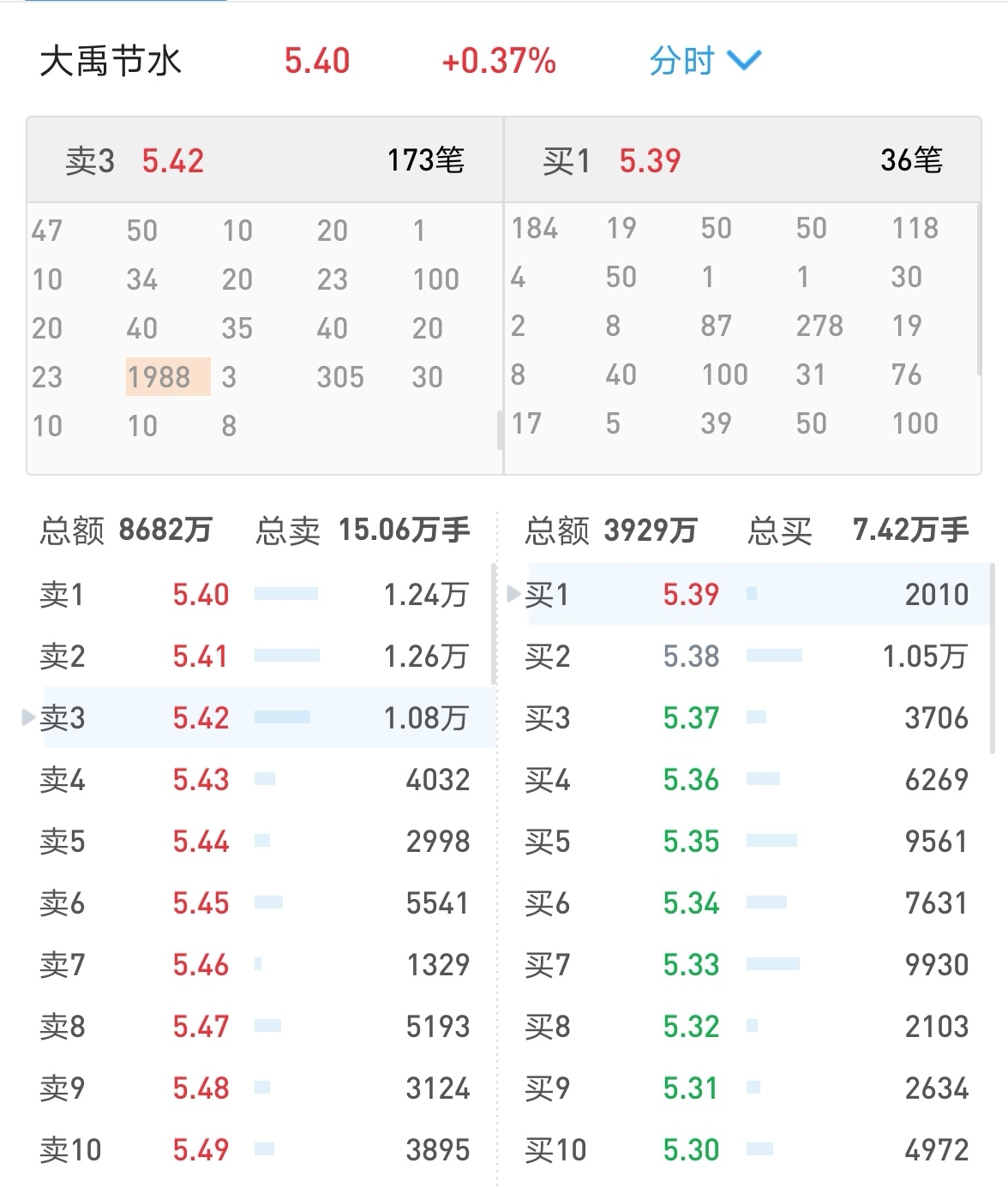The image size is (1008, 1187).
Task: Click the 36笔 order count
Action: (912, 160)
